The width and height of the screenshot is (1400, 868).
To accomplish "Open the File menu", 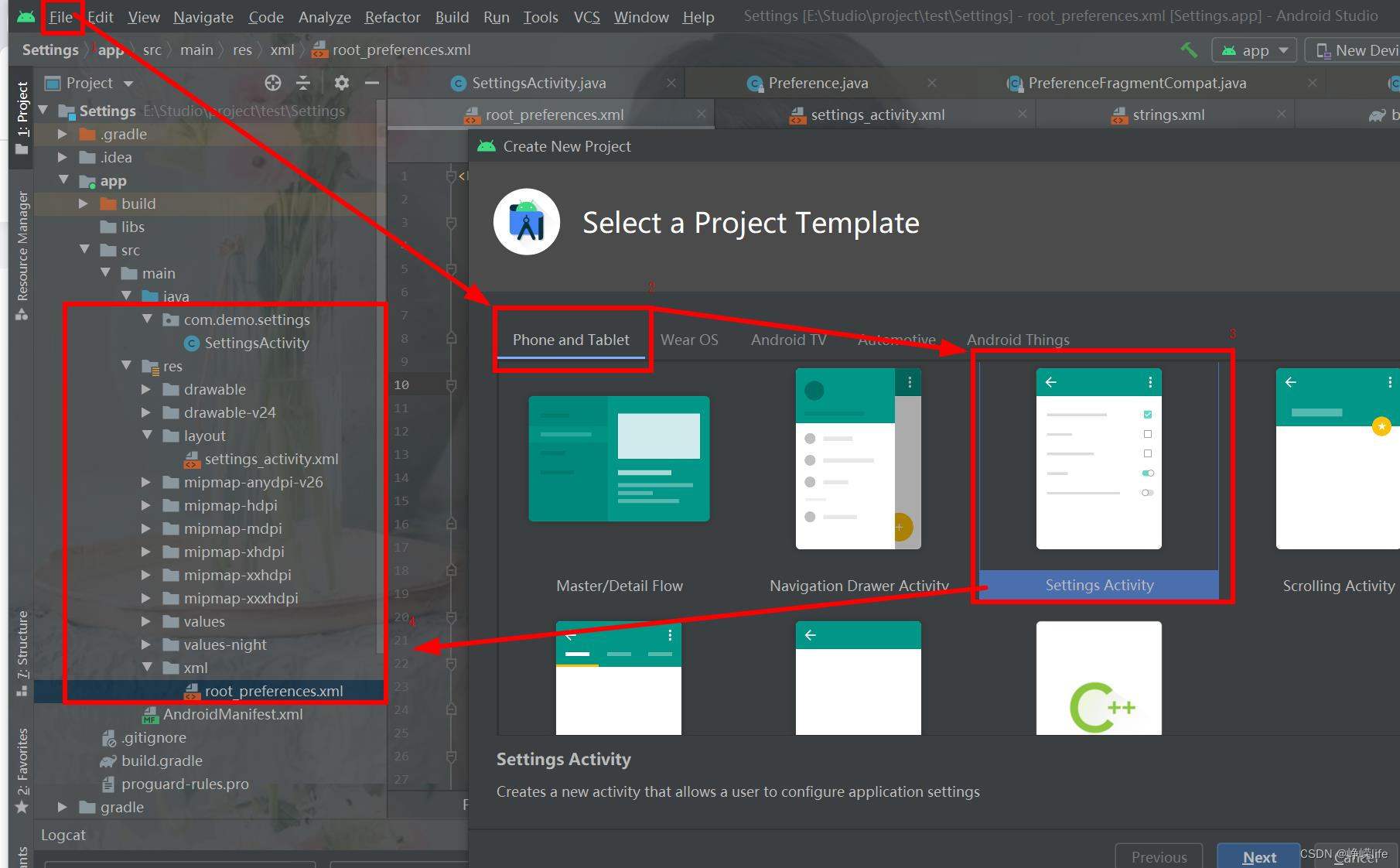I will (61, 17).
